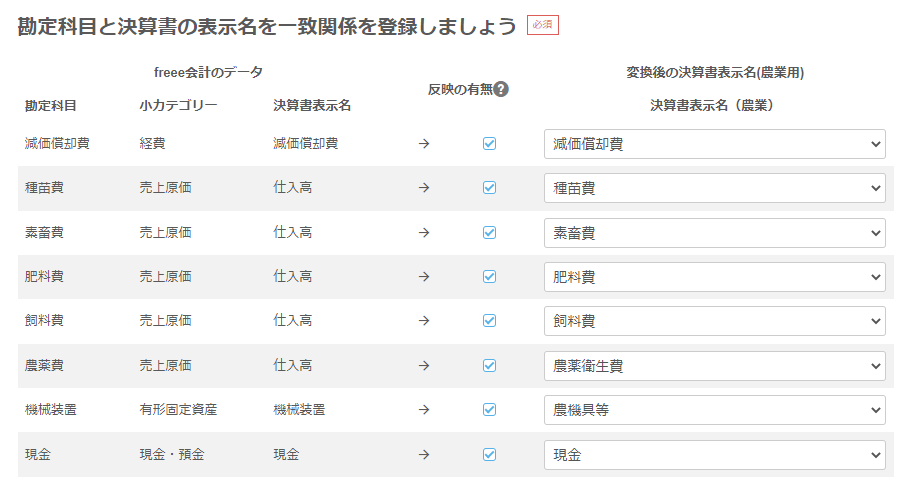
Task: Click the 必須 badge
Action: pyautogui.click(x=542, y=25)
